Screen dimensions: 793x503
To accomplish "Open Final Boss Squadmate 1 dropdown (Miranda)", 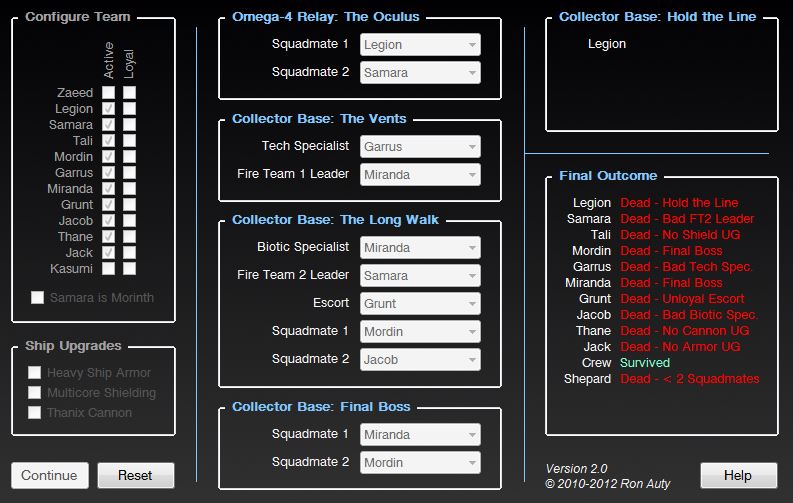I will click(x=420, y=435).
